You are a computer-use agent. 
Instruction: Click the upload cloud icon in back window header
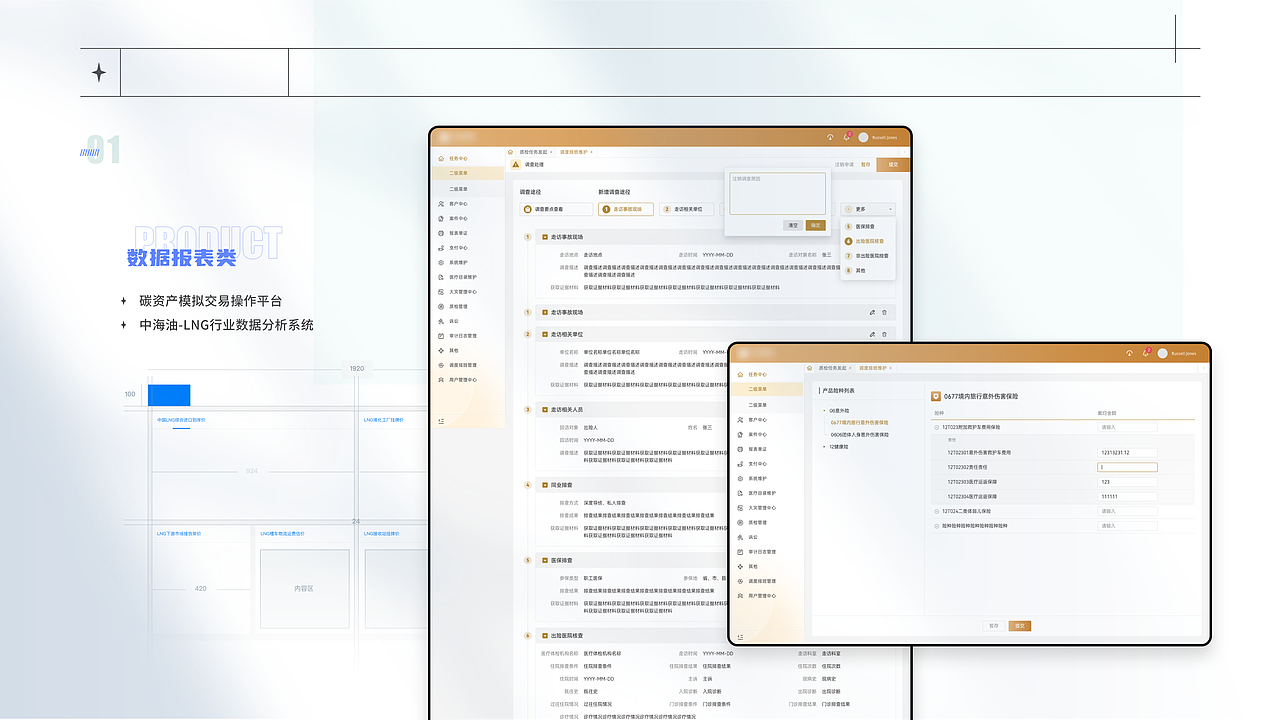[830, 137]
